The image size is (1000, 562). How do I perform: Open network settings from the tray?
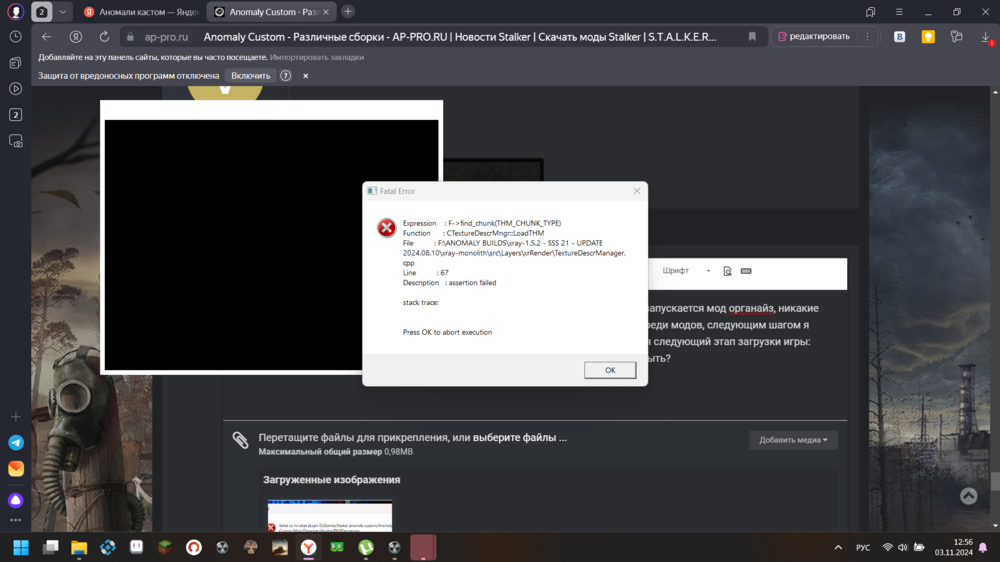(x=887, y=547)
